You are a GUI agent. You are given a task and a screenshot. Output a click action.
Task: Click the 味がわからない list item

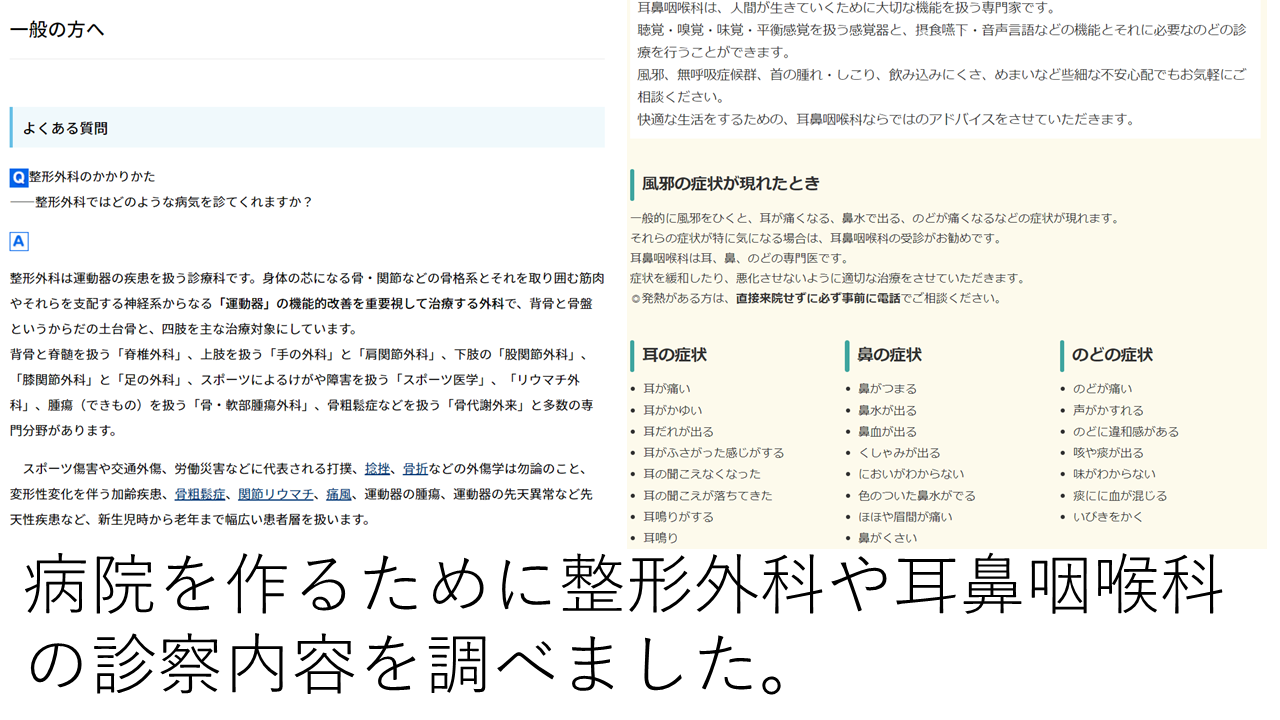coord(1114,474)
